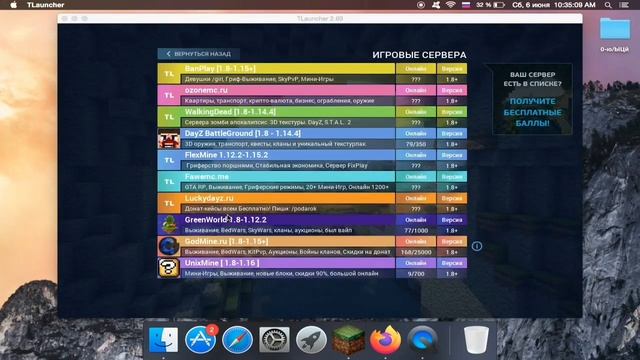This screenshot has width=640, height=360.
Task: Open Firefox from the dock
Action: click(x=385, y=340)
